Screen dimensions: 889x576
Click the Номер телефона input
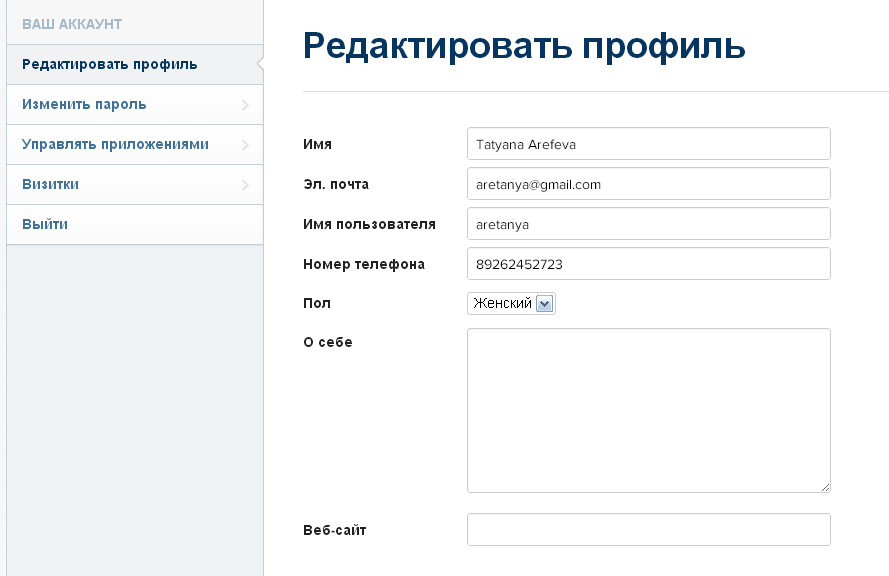pyautogui.click(x=649, y=264)
